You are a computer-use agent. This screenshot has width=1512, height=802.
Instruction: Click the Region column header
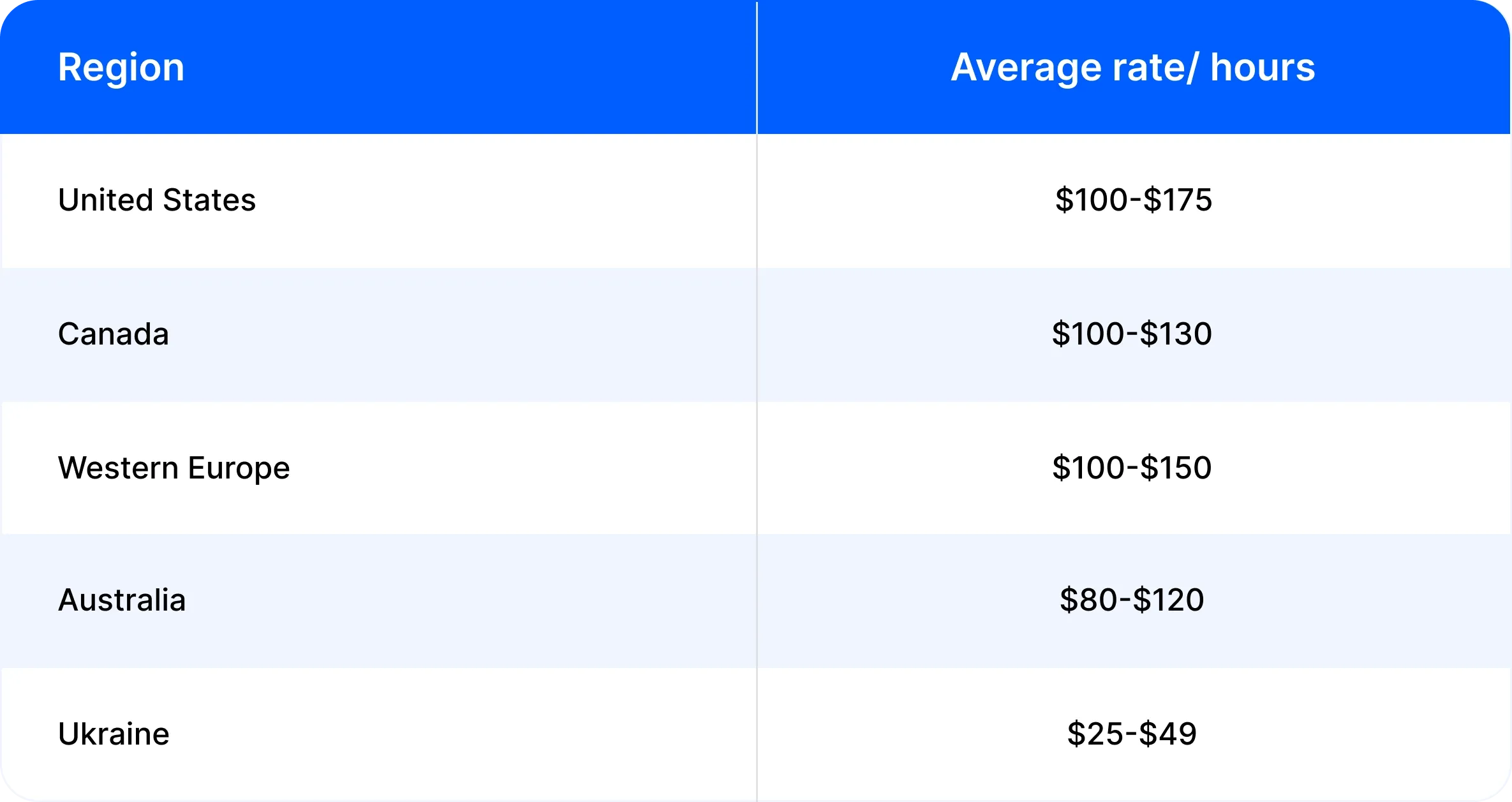click(x=121, y=68)
